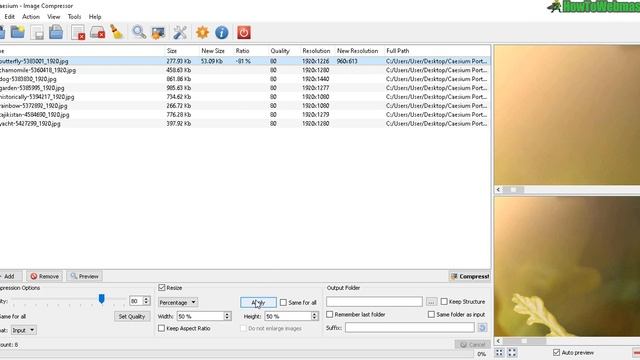This screenshot has height=360, width=640.
Task: Click the Ratio column header
Action: point(242,51)
